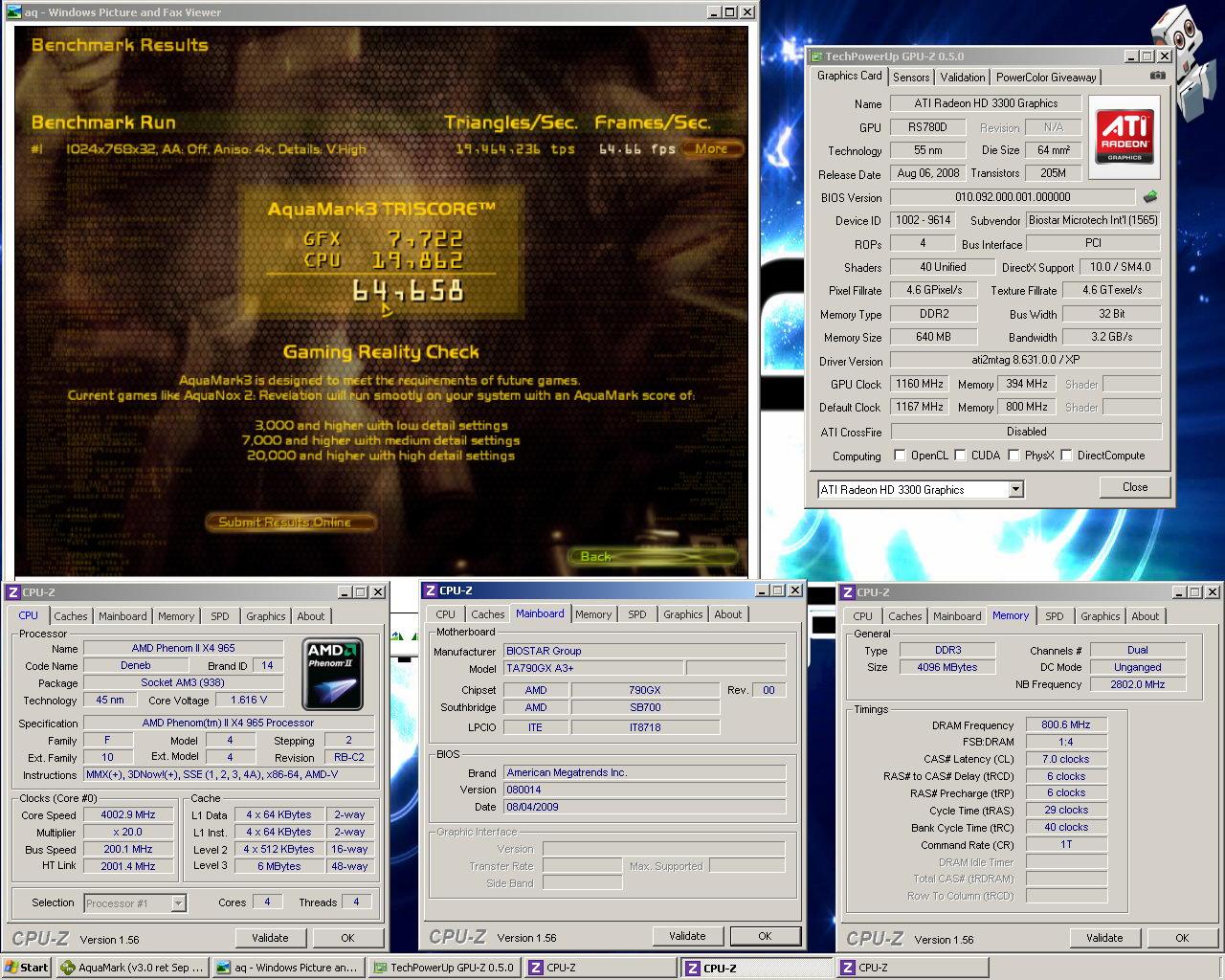Click the Driver Version field in GPU-Z
The image size is (1225, 980).
click(x=1025, y=361)
